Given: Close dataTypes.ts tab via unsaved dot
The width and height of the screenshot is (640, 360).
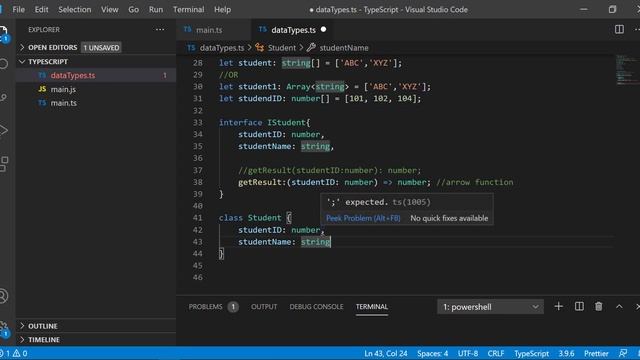Looking at the screenshot, I should tap(323, 29).
